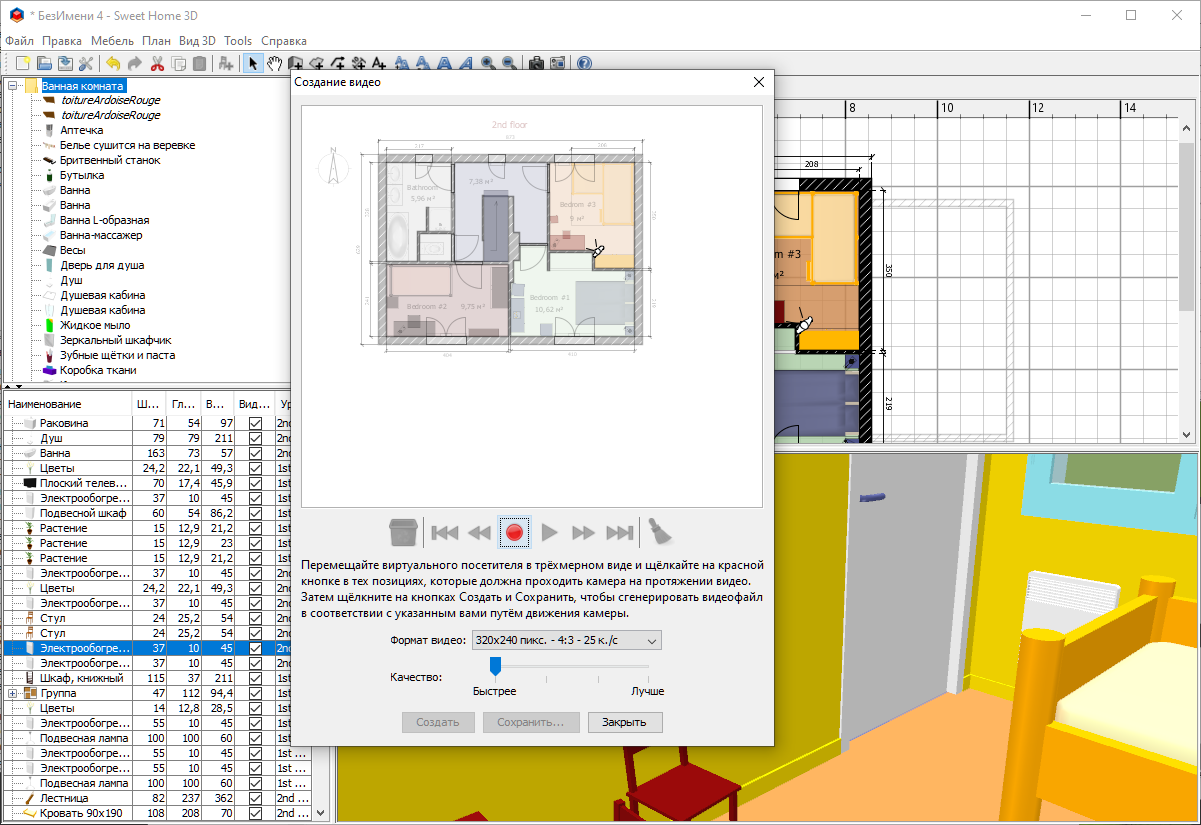This screenshot has height=825, width=1201.
Task: Click the camera create photo icon
Action: 536,64
